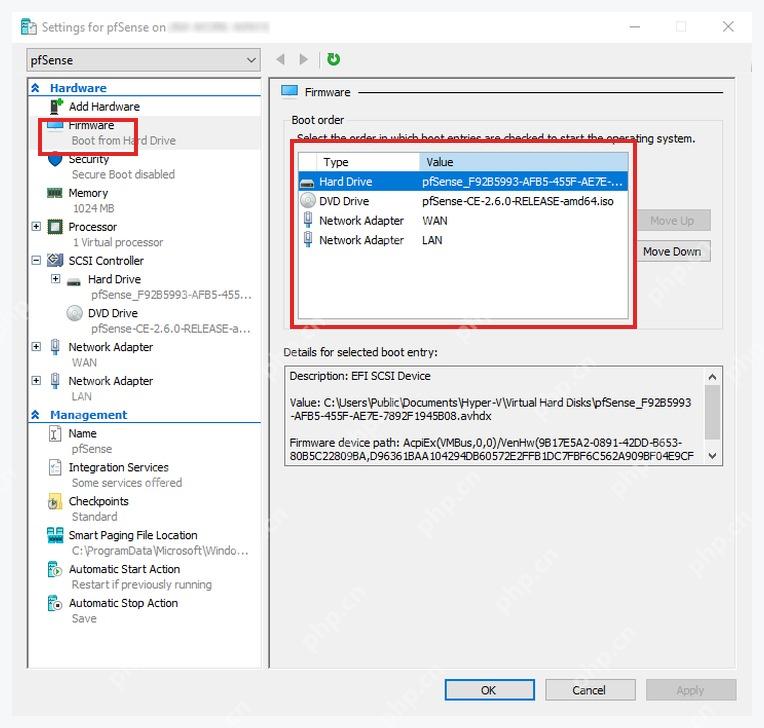Screen dimensions: 764x728
Task: Click 'Description: EFI SCSI Device' text
Action: pos(360,376)
